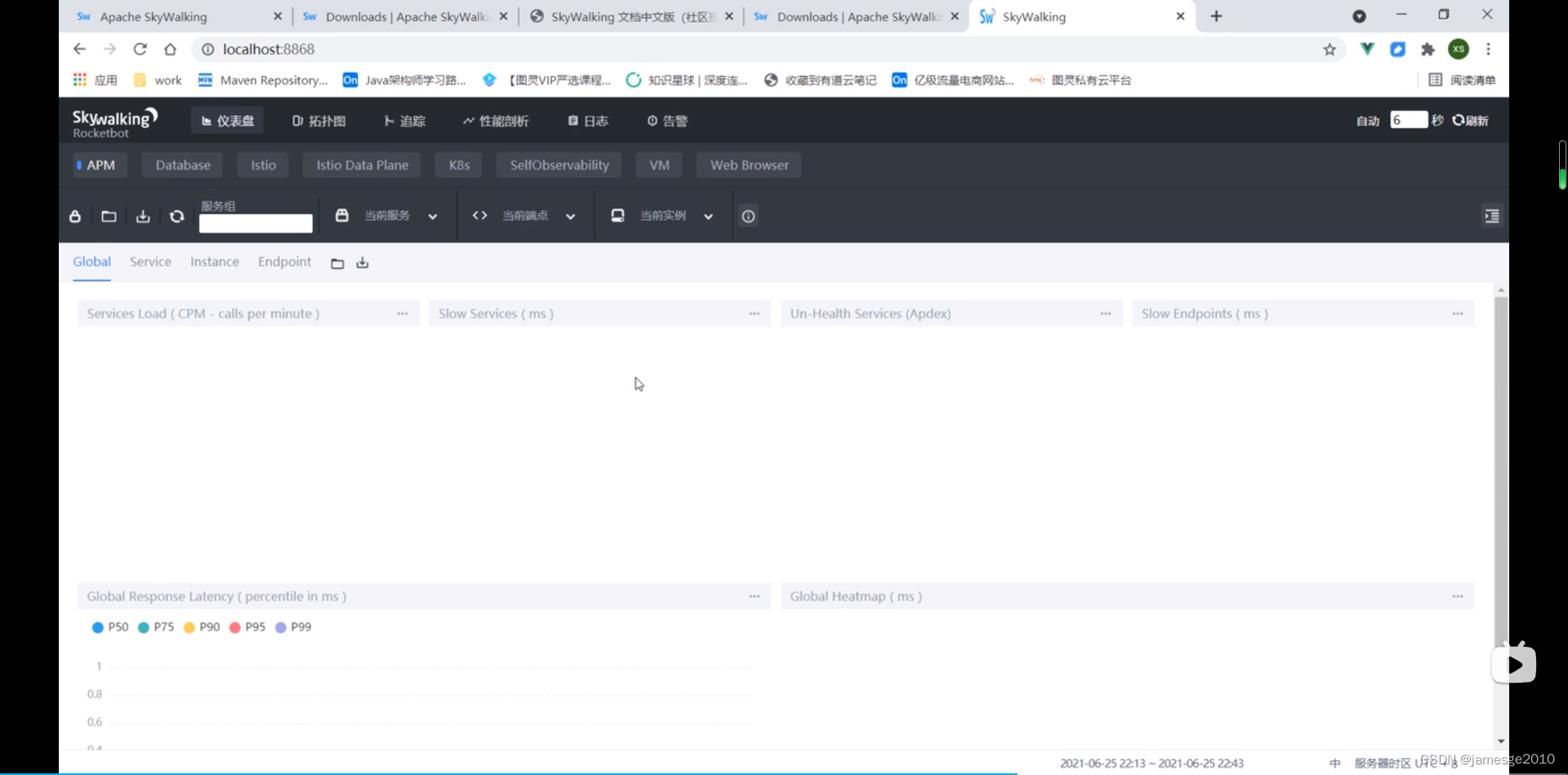This screenshot has width=1568, height=775.
Task: Click the lock edit icon in dashboard toolbar
Action: click(75, 216)
